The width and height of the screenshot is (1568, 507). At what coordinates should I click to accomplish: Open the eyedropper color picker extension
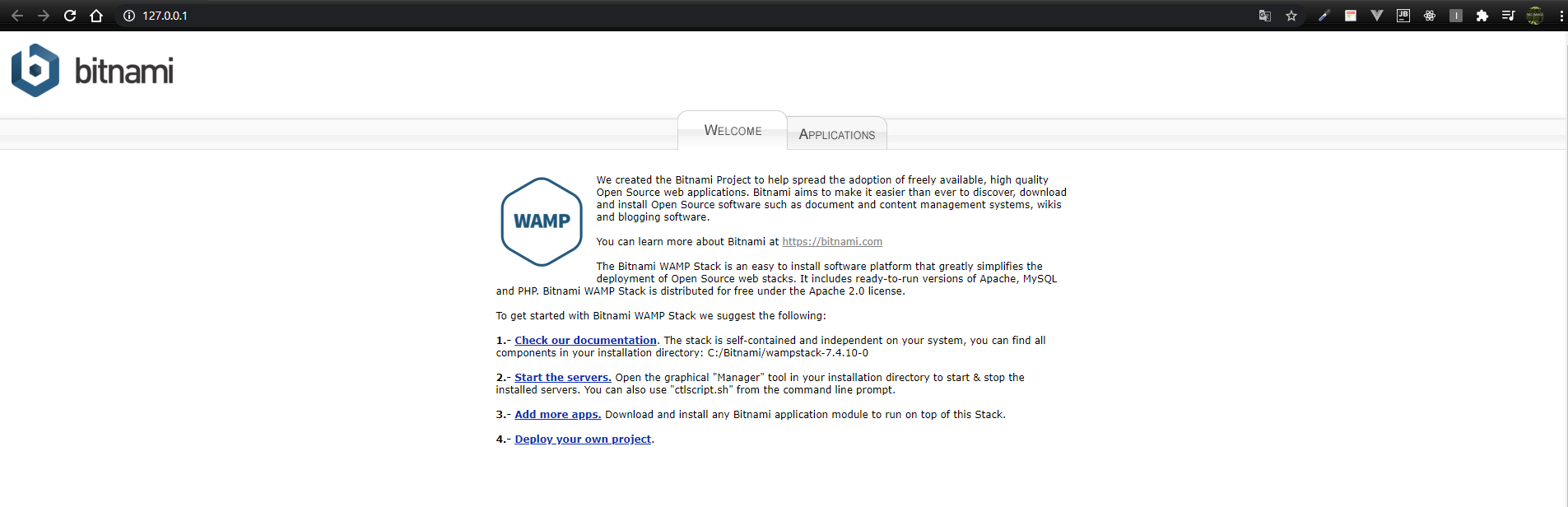point(1324,16)
